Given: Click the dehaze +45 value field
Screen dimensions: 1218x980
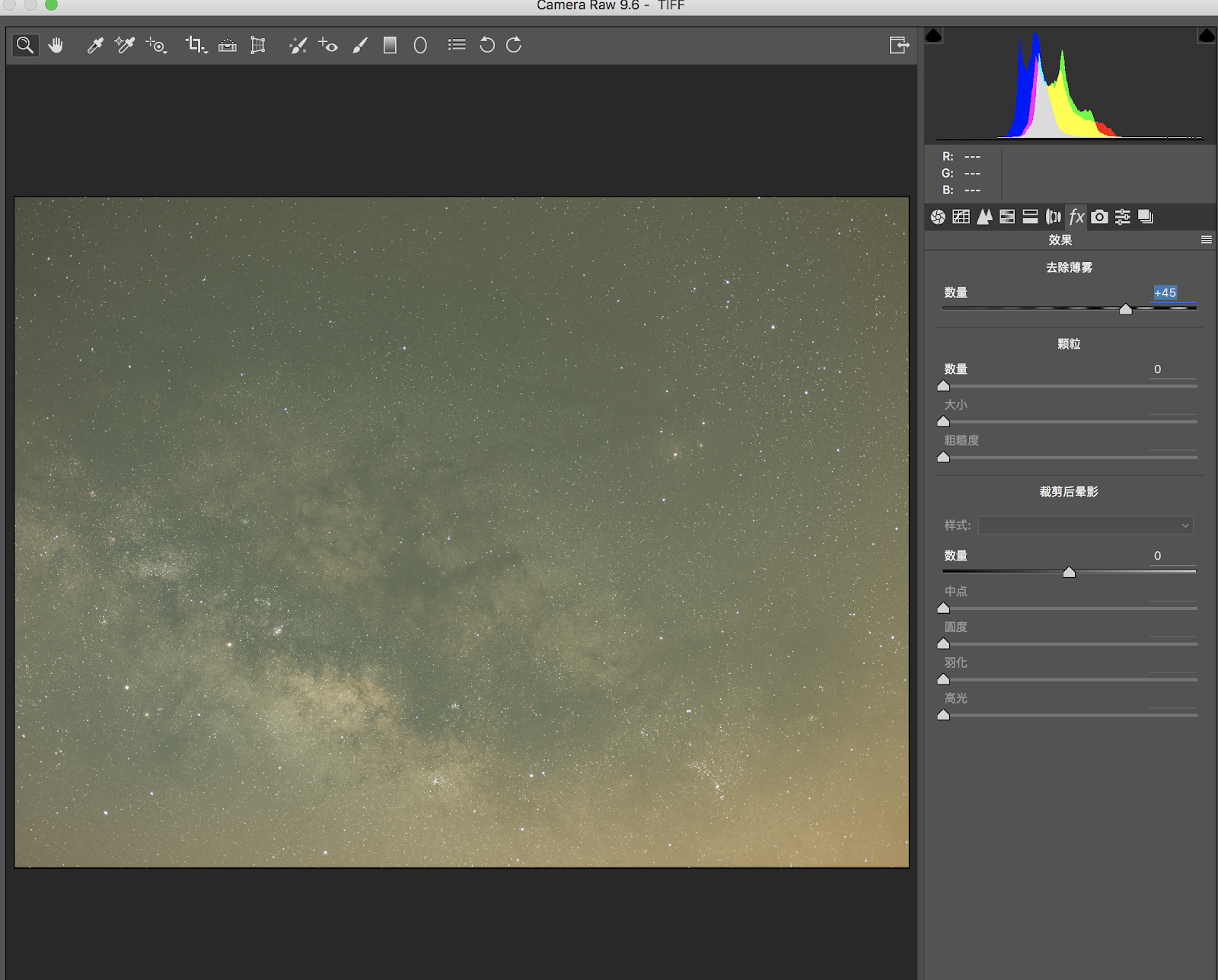Looking at the screenshot, I should (x=1173, y=292).
